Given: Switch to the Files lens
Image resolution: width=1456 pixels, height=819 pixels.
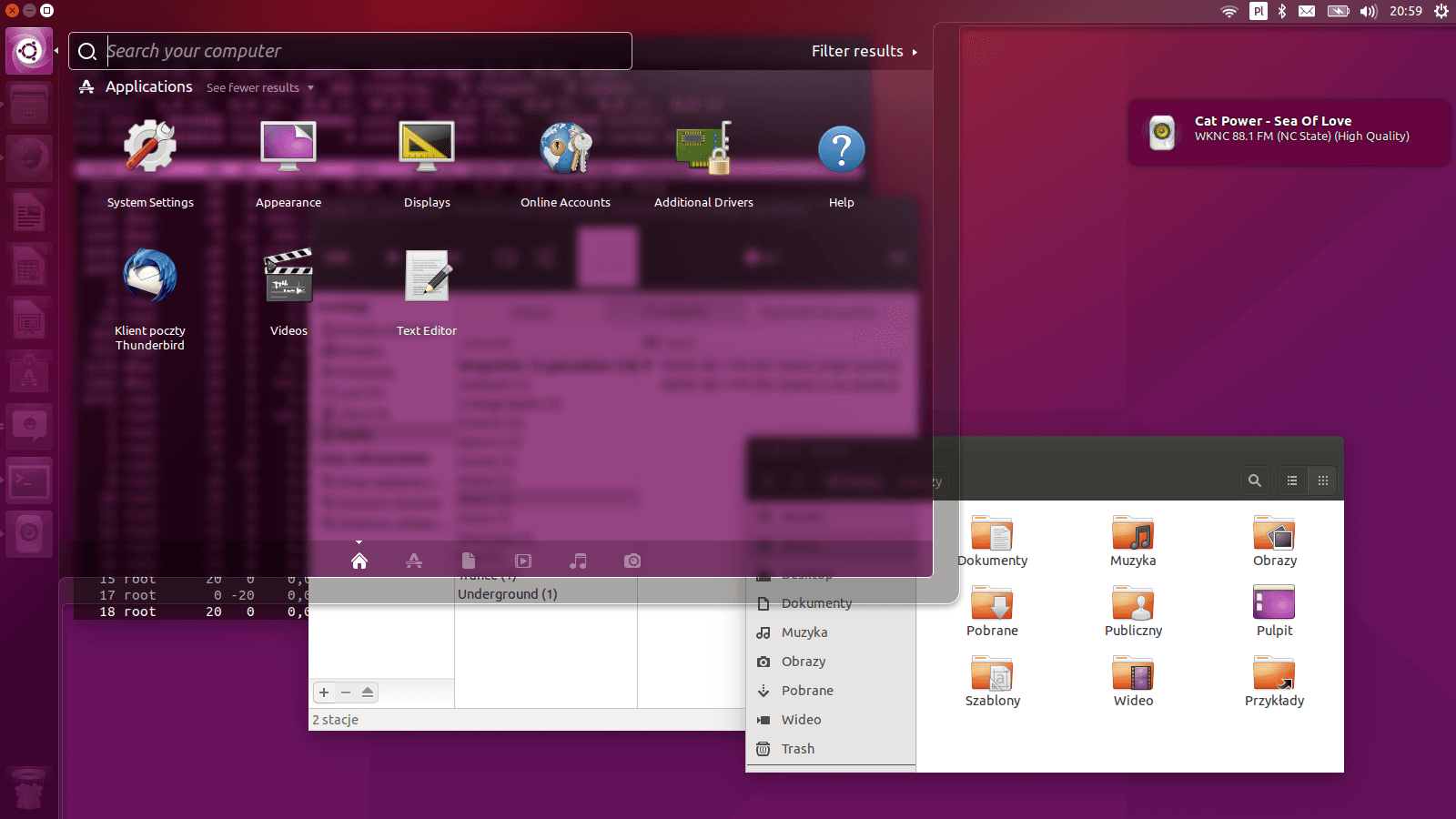Looking at the screenshot, I should (x=469, y=561).
